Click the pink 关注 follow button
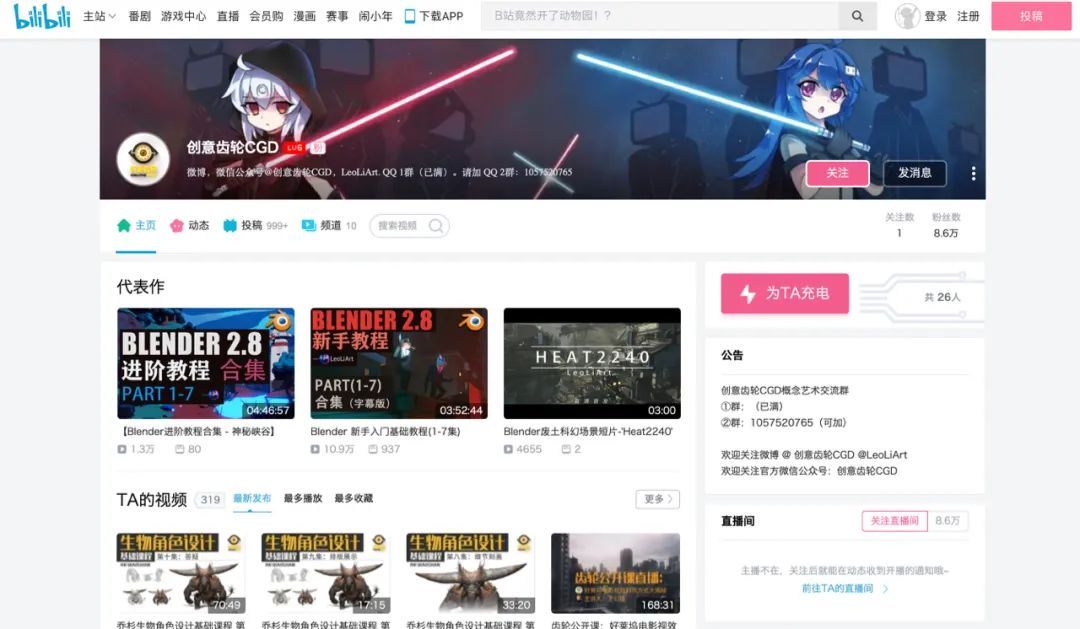 click(838, 173)
